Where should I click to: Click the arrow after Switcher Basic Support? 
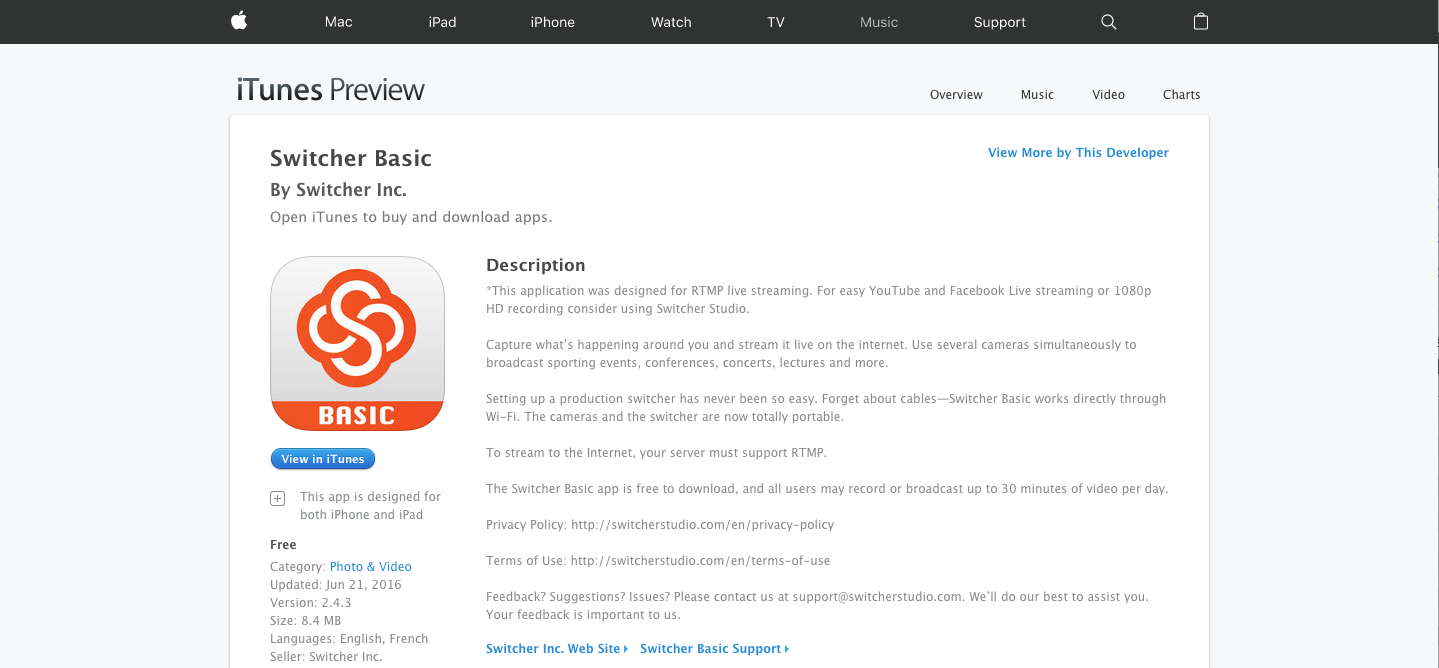(787, 649)
